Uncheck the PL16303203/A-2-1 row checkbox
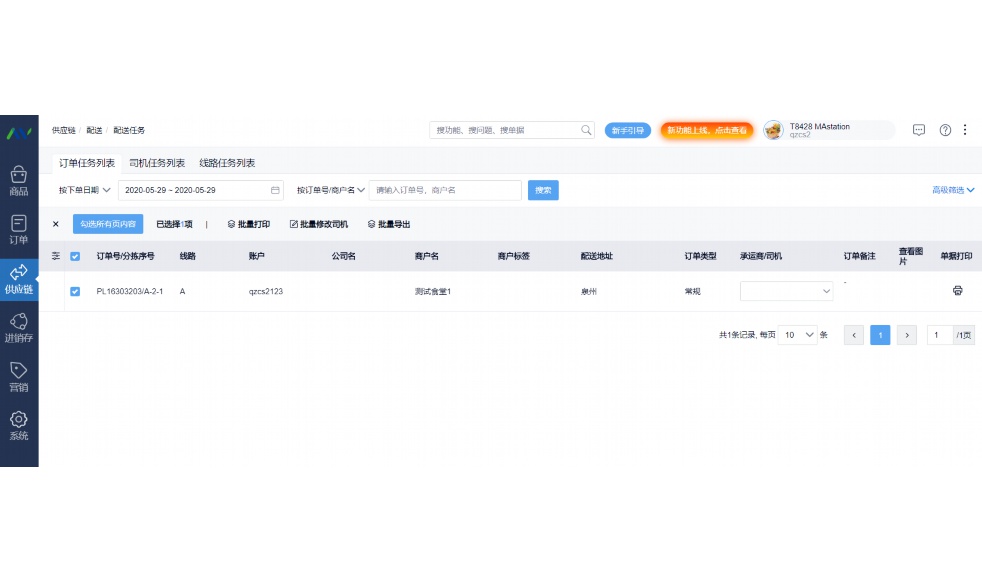982x582 pixels. click(75, 291)
